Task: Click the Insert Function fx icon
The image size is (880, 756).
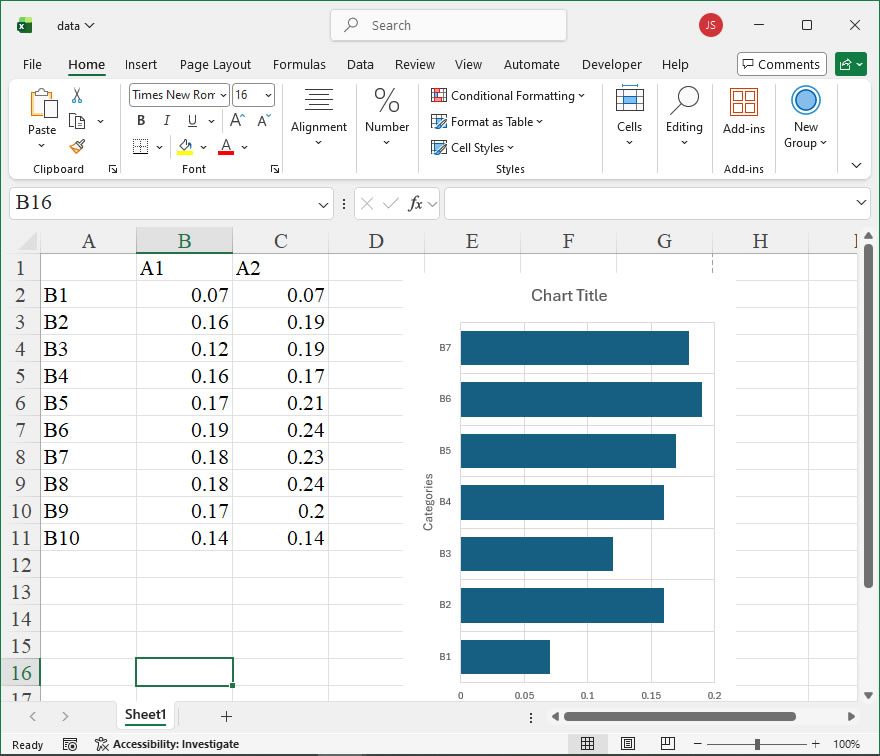Action: click(416, 203)
